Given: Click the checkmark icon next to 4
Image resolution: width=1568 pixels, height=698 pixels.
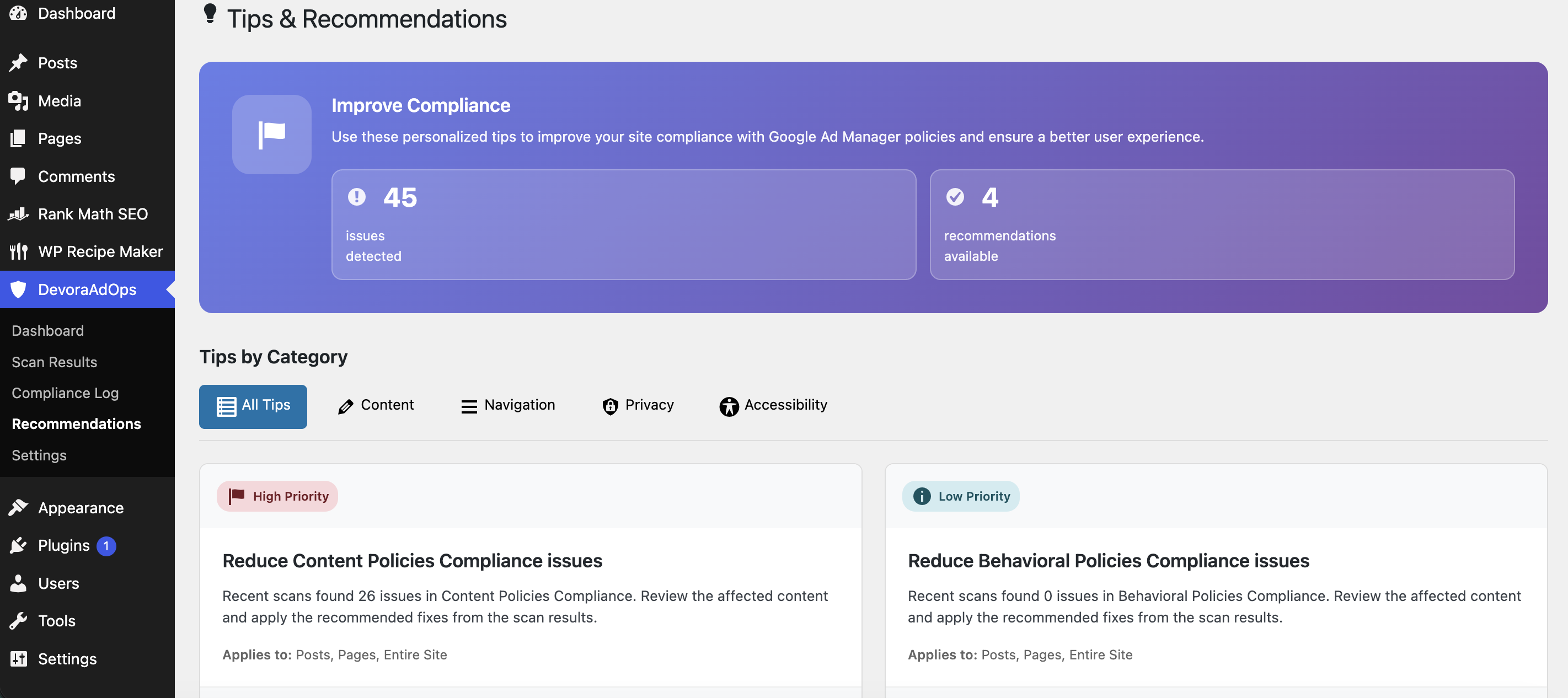Looking at the screenshot, I should click(x=955, y=197).
